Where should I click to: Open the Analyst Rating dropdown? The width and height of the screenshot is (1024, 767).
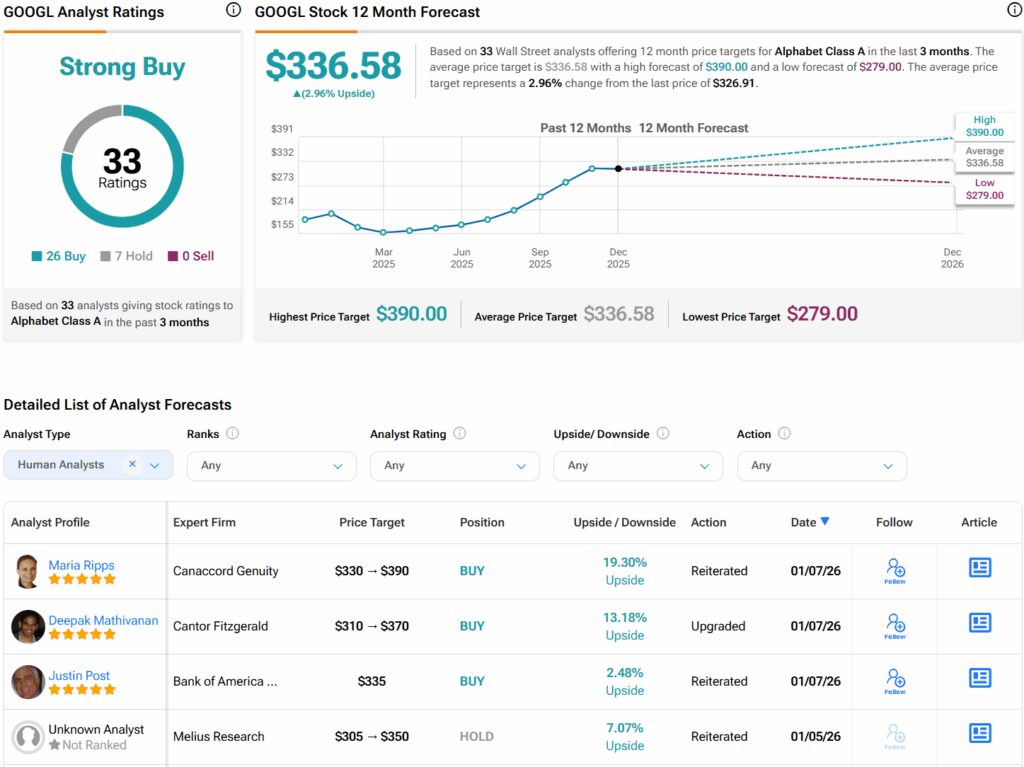(454, 466)
